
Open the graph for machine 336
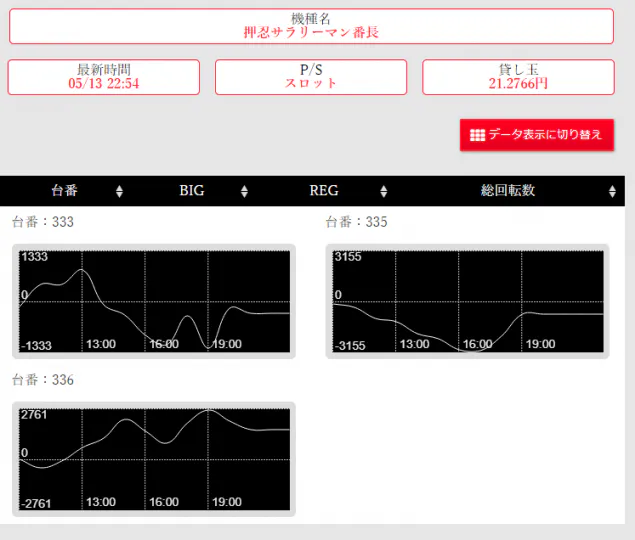tap(154, 459)
